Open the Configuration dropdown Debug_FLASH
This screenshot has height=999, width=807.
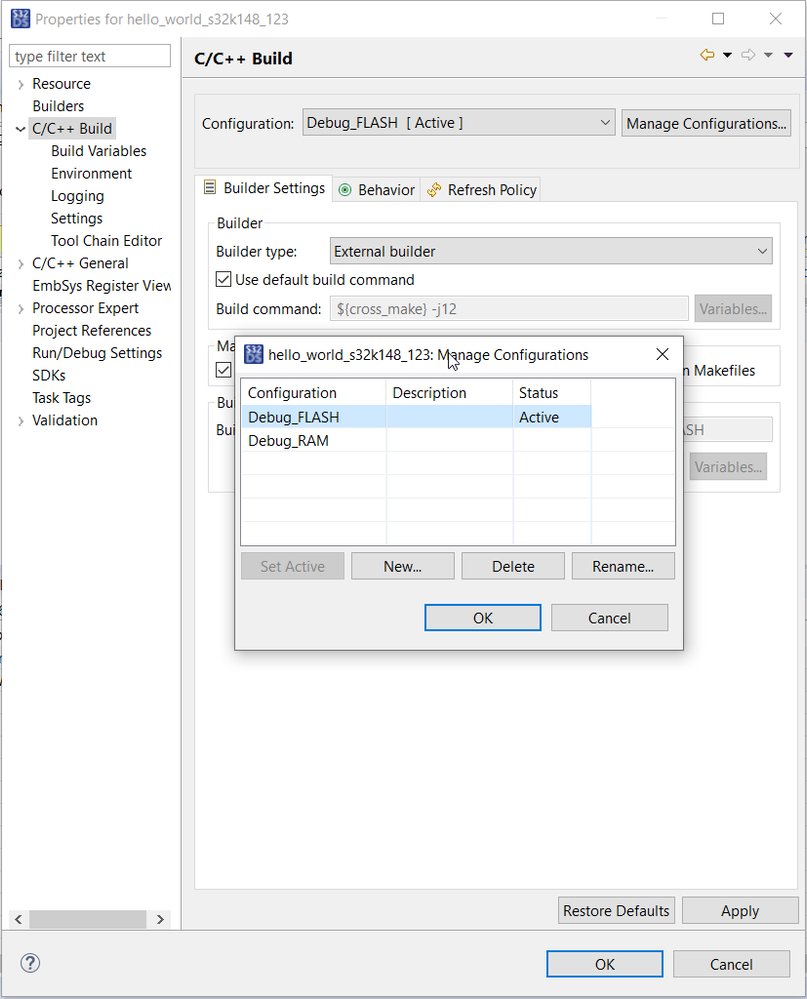click(459, 123)
